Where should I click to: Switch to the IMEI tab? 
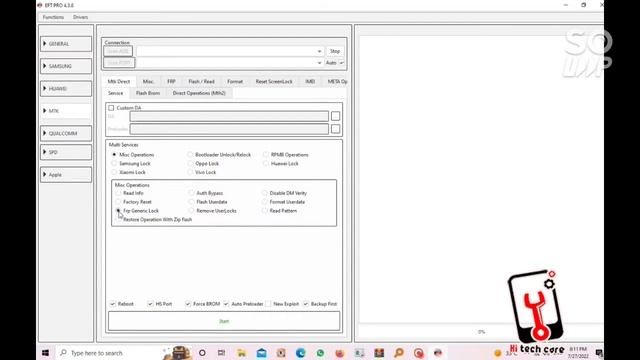(310, 82)
